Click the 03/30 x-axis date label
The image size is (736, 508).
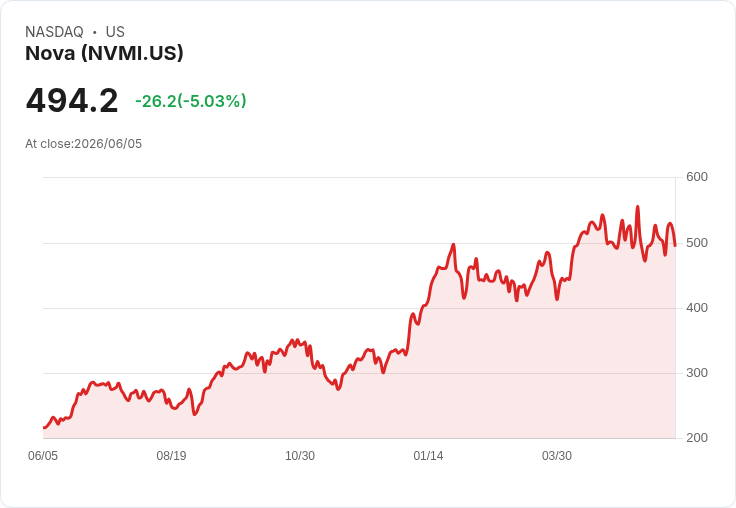click(x=557, y=456)
